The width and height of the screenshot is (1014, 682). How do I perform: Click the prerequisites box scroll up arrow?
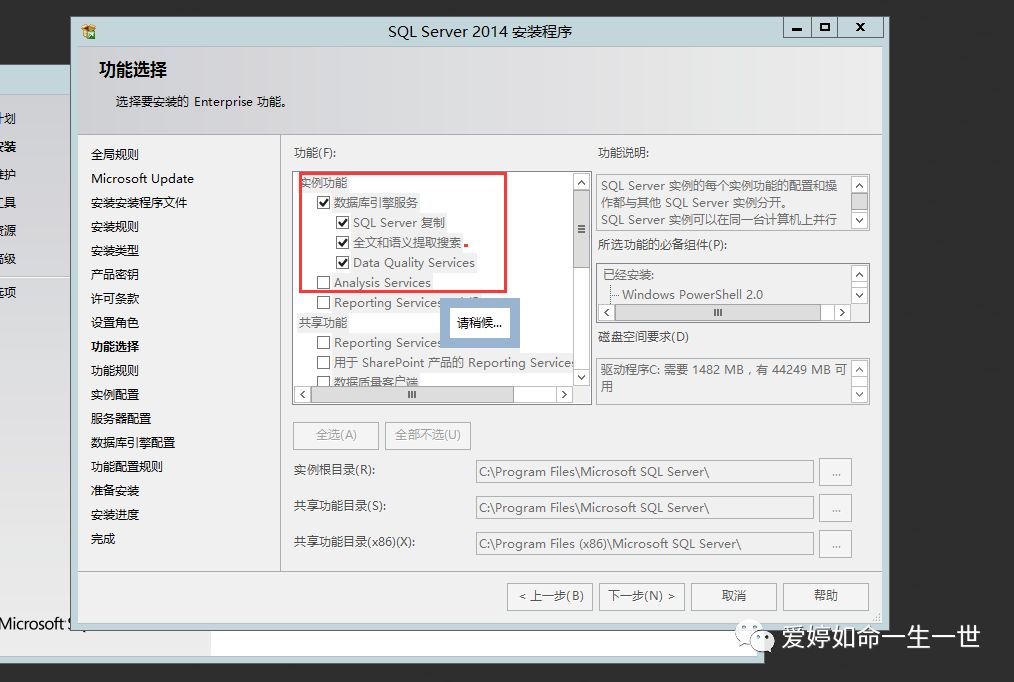(859, 275)
